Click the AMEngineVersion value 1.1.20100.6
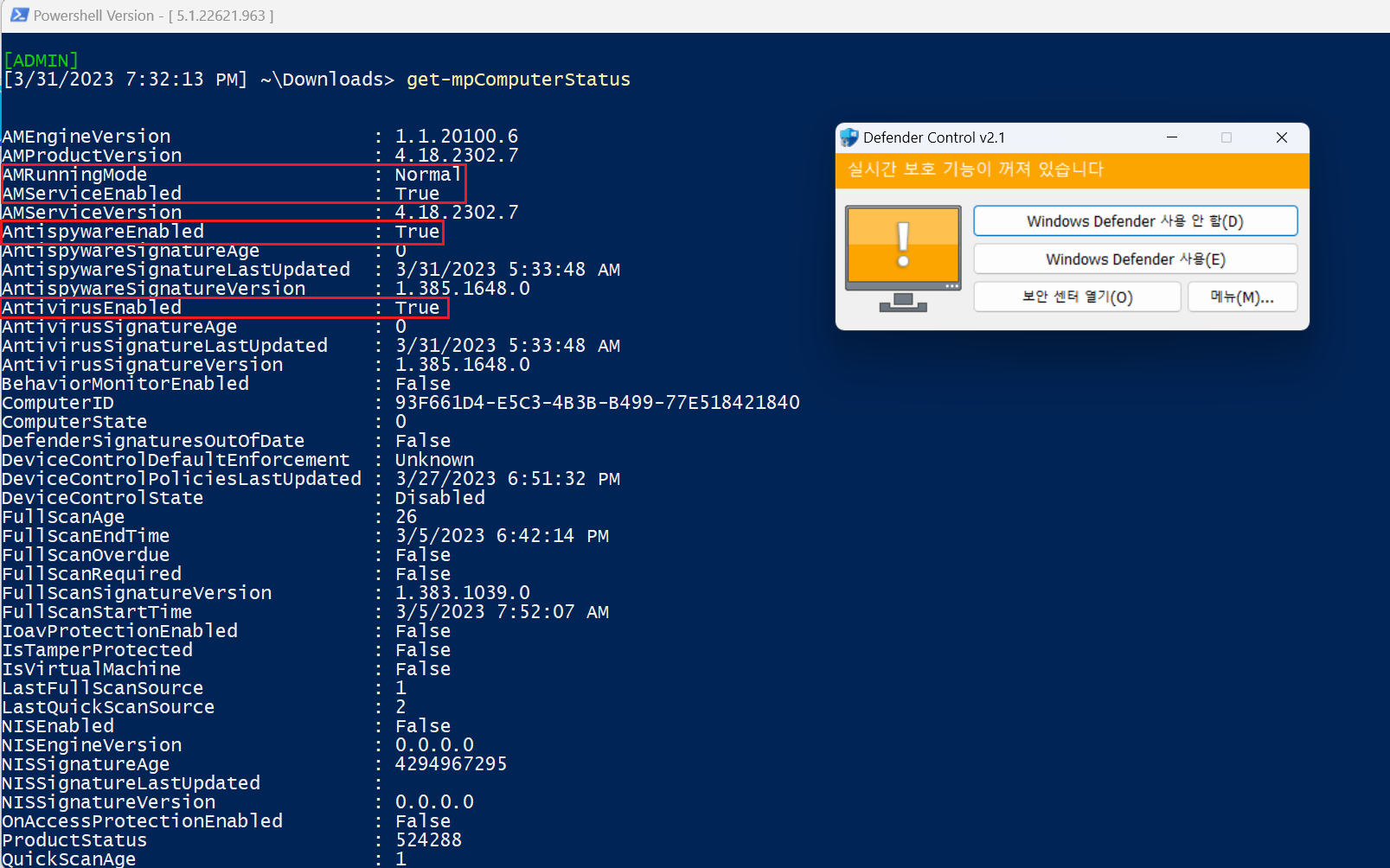Viewport: 1390px width, 868px height. click(x=457, y=137)
